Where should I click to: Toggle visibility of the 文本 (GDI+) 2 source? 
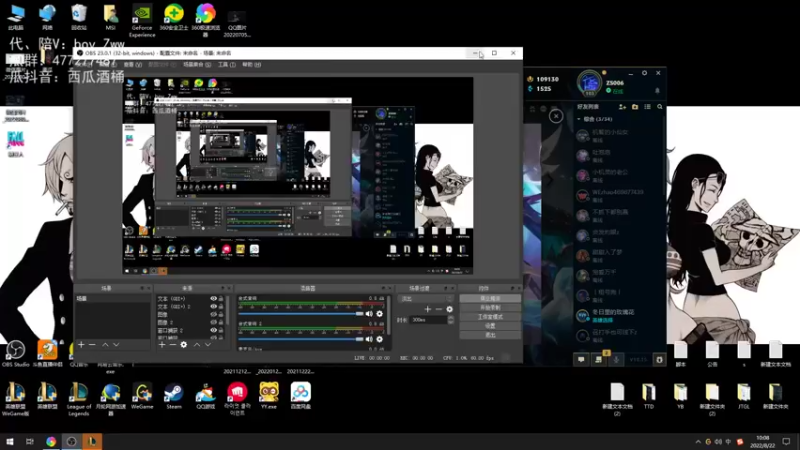pos(214,307)
